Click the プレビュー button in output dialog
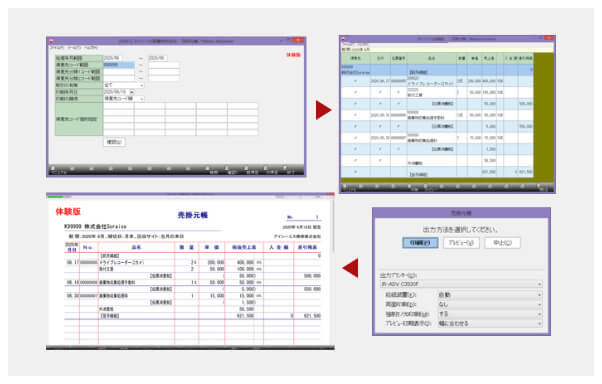Viewport: 602px width, 384px height. pos(461,243)
